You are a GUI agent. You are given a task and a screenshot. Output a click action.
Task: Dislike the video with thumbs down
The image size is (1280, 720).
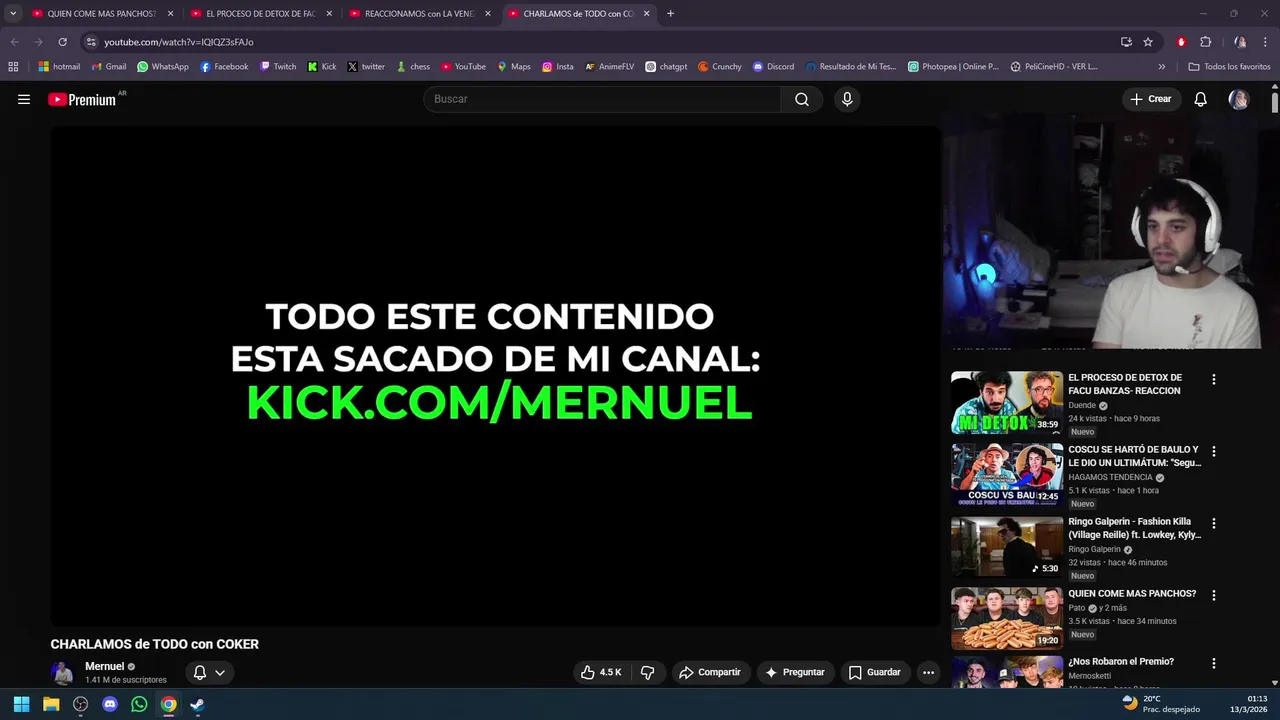click(647, 672)
